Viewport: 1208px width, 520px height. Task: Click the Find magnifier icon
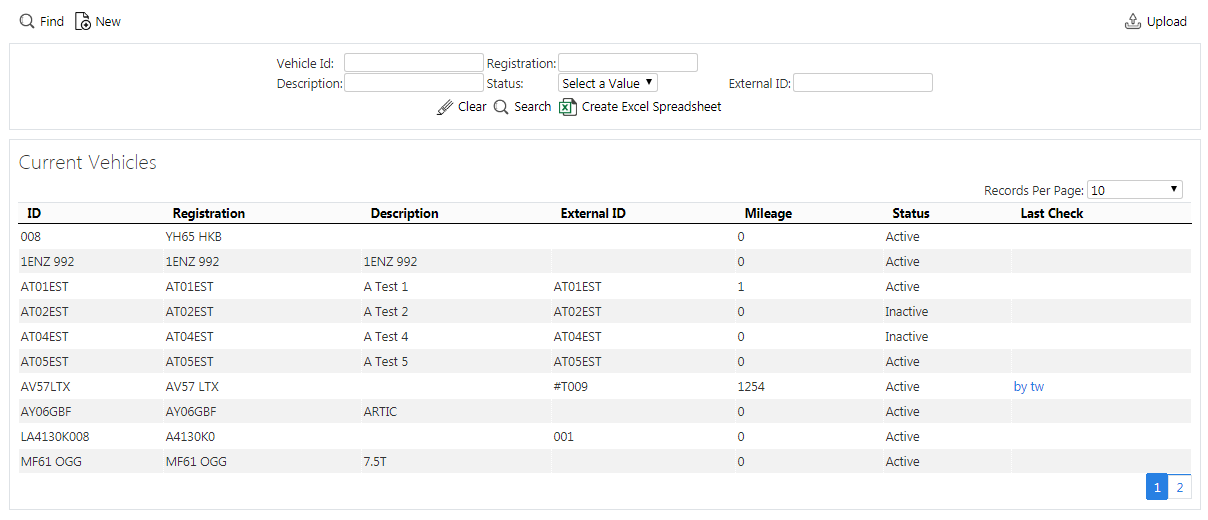[x=27, y=21]
